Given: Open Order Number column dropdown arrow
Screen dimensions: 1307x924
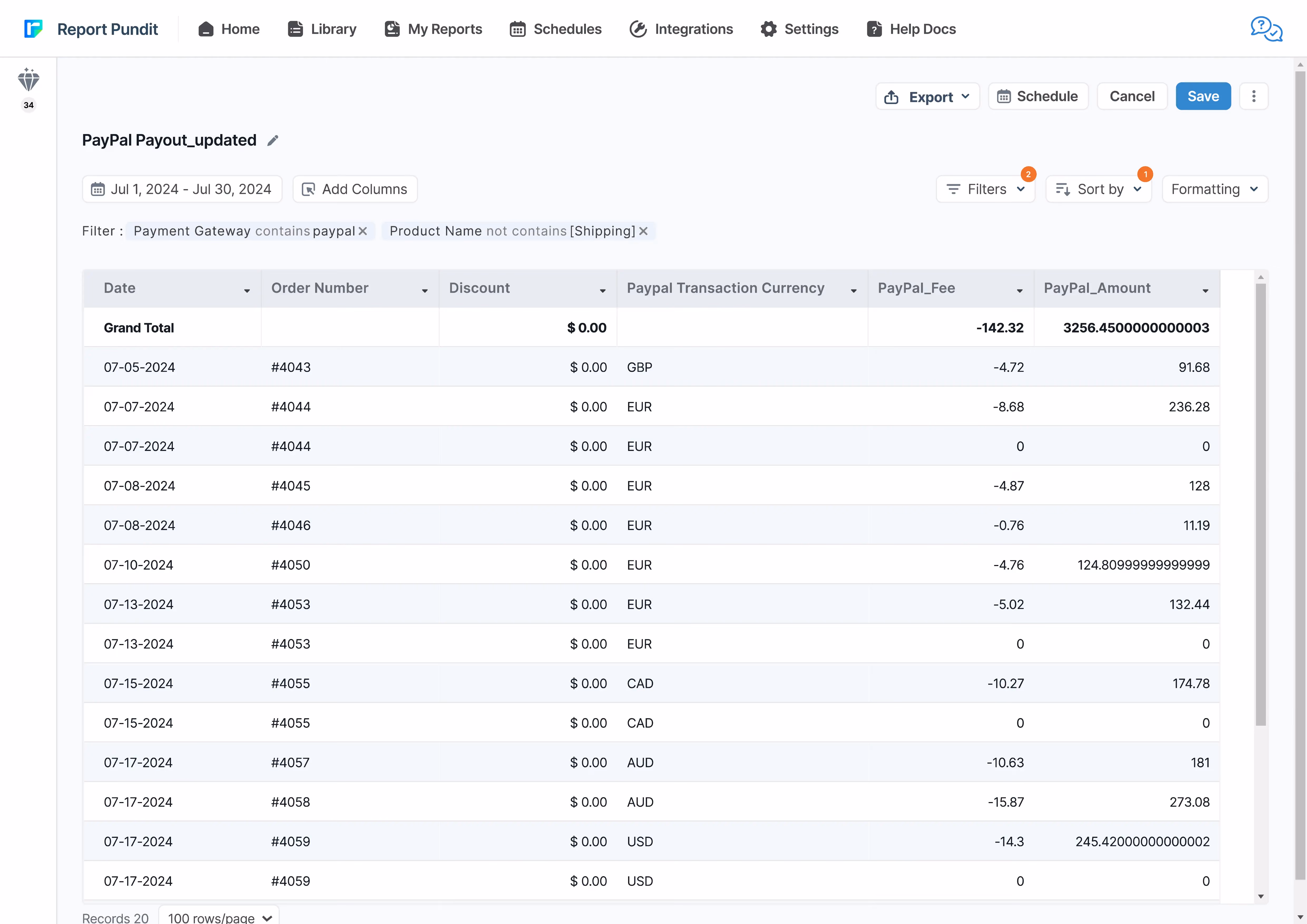Looking at the screenshot, I should pos(425,291).
